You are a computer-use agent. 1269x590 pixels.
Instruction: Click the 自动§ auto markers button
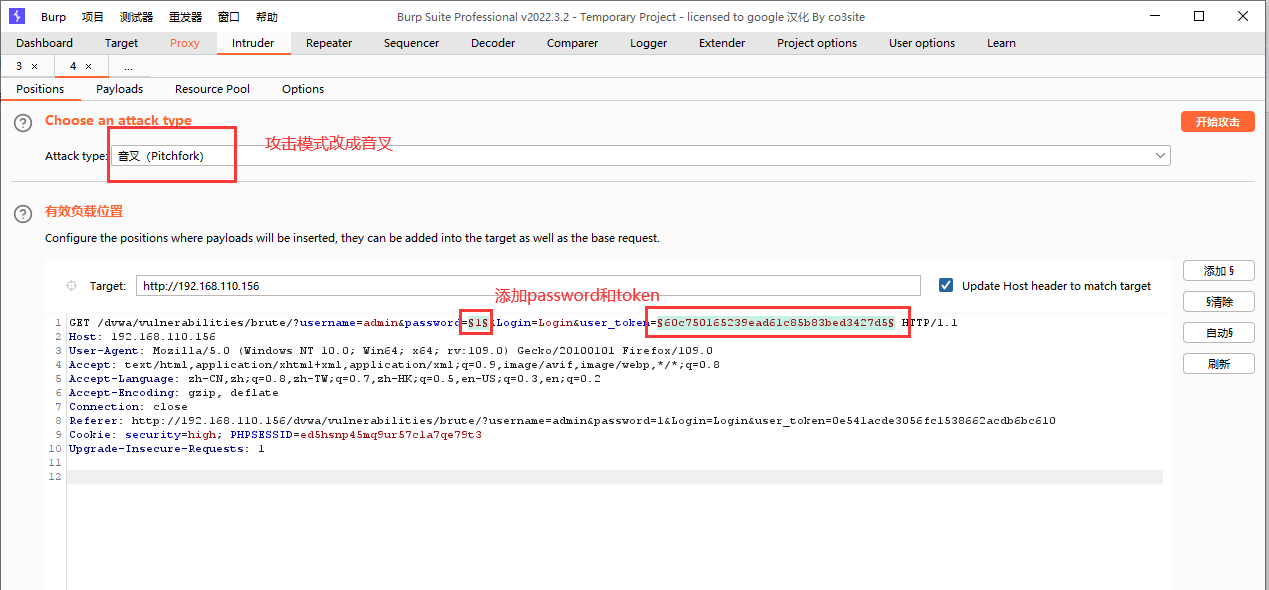(x=1218, y=333)
